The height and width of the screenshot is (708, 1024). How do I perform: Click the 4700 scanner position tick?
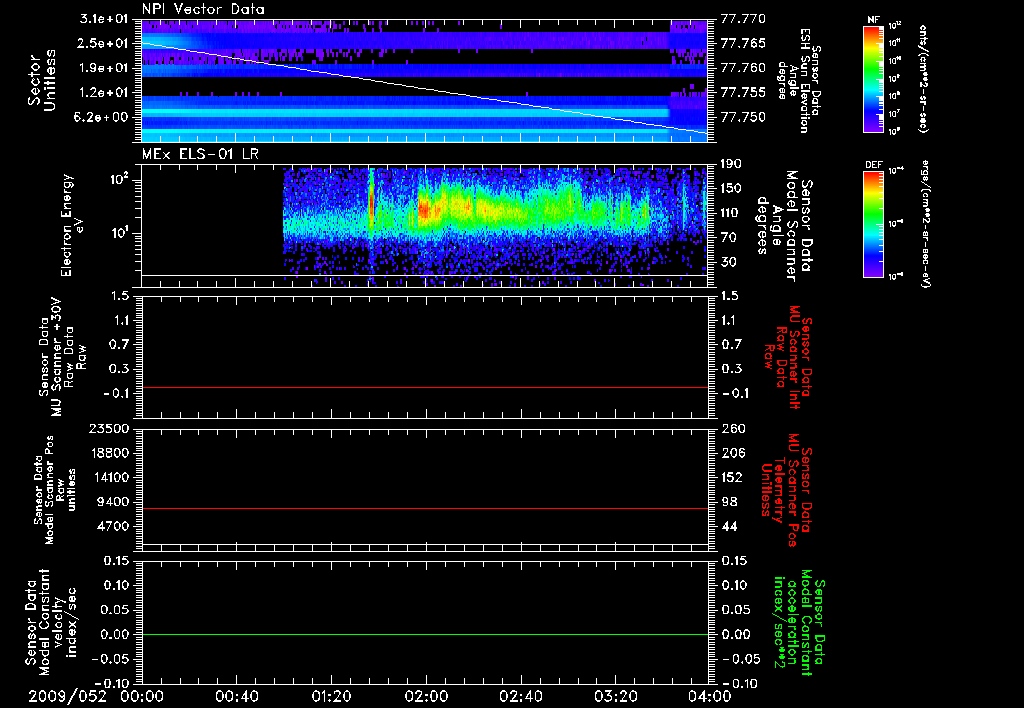click(x=113, y=526)
